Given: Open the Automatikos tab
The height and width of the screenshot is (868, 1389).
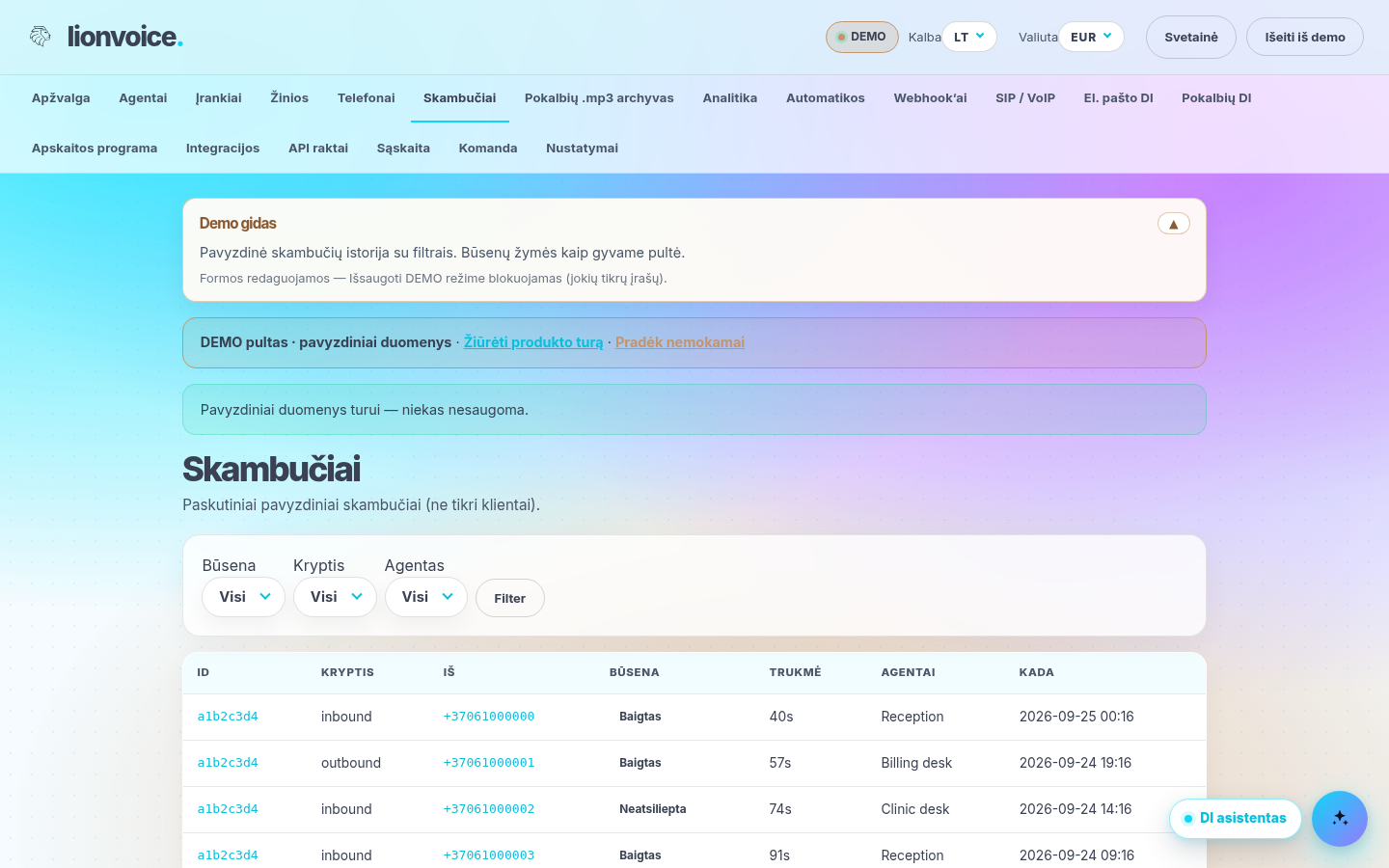Looking at the screenshot, I should point(826,98).
